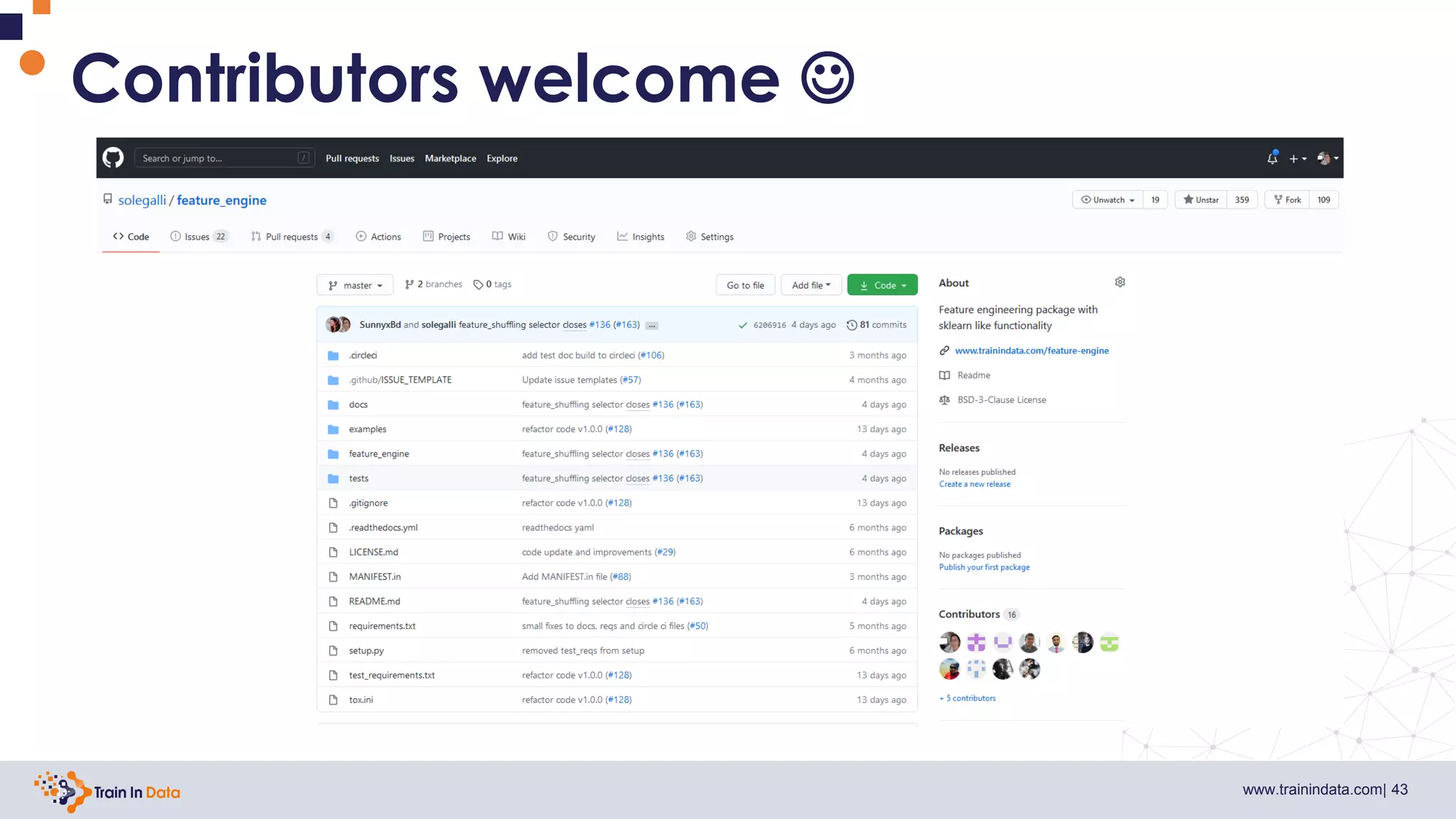The width and height of the screenshot is (1456, 819).
Task: Click the commit status check mark
Action: [743, 325]
